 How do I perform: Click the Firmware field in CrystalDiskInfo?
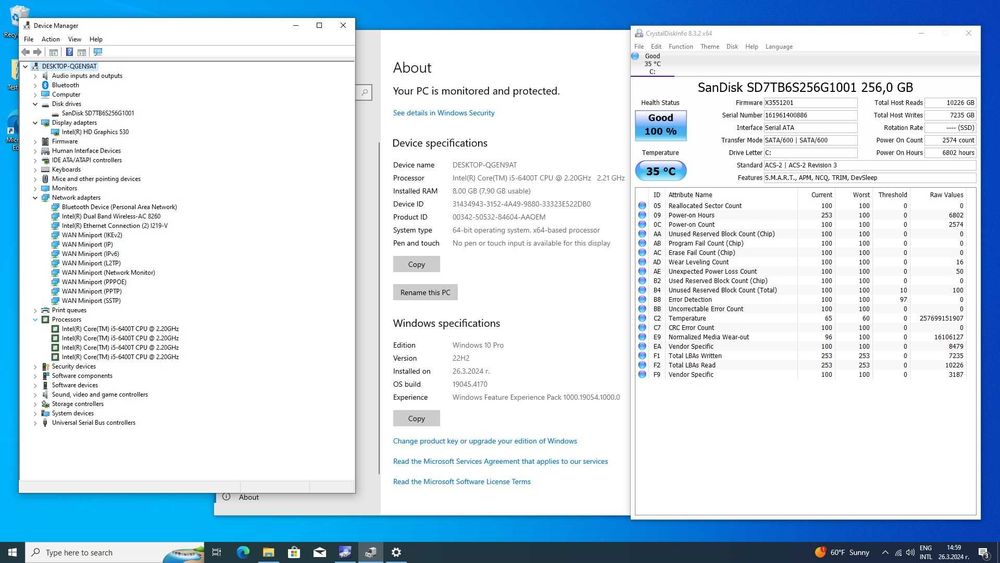click(x=811, y=103)
